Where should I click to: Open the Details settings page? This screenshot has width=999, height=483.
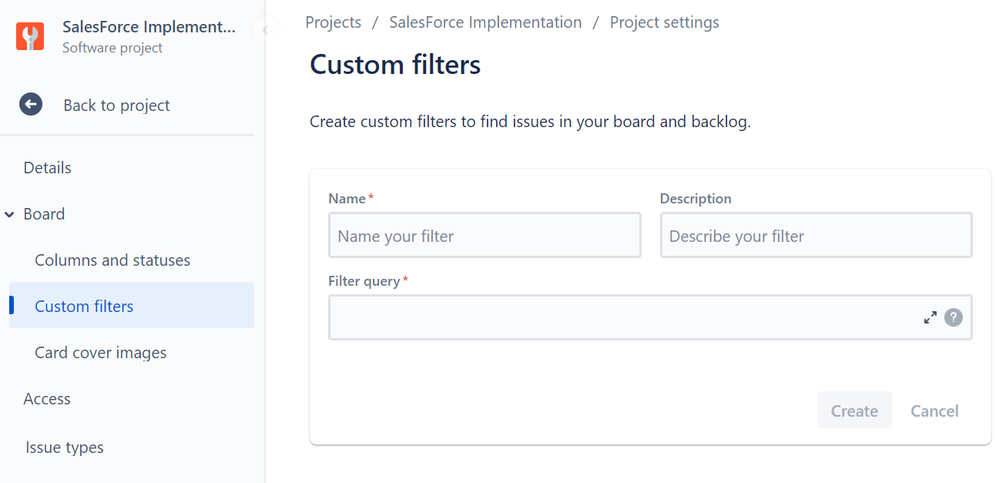[x=47, y=168]
